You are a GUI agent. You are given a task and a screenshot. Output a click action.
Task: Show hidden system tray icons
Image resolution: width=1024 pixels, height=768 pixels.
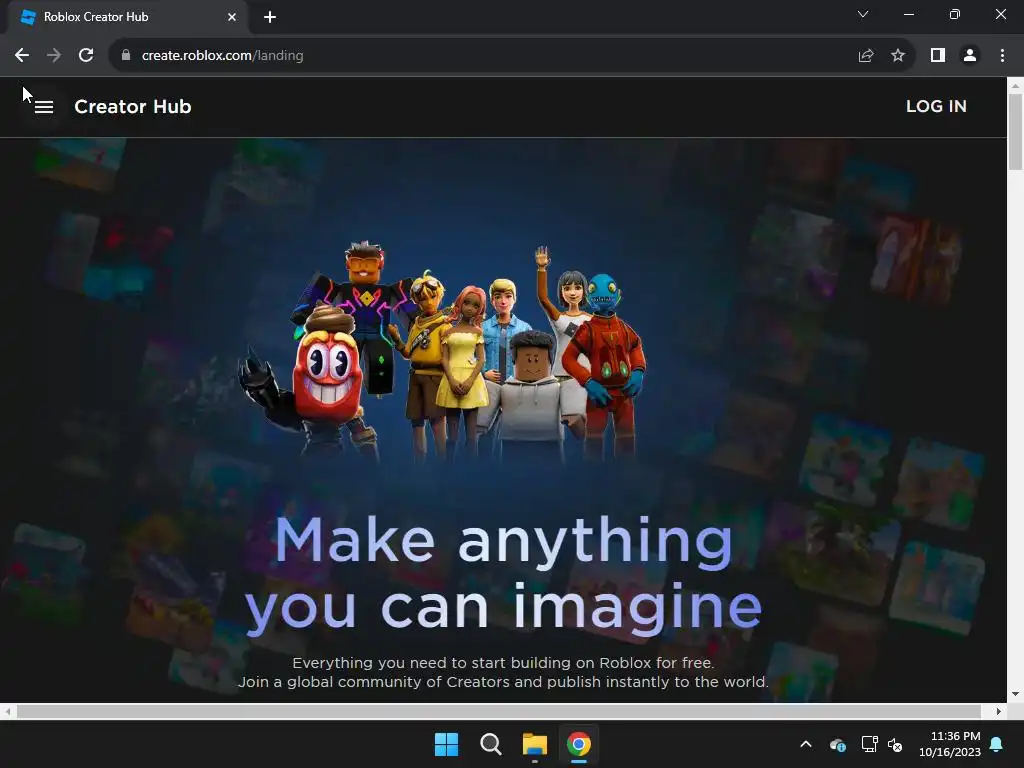click(806, 744)
